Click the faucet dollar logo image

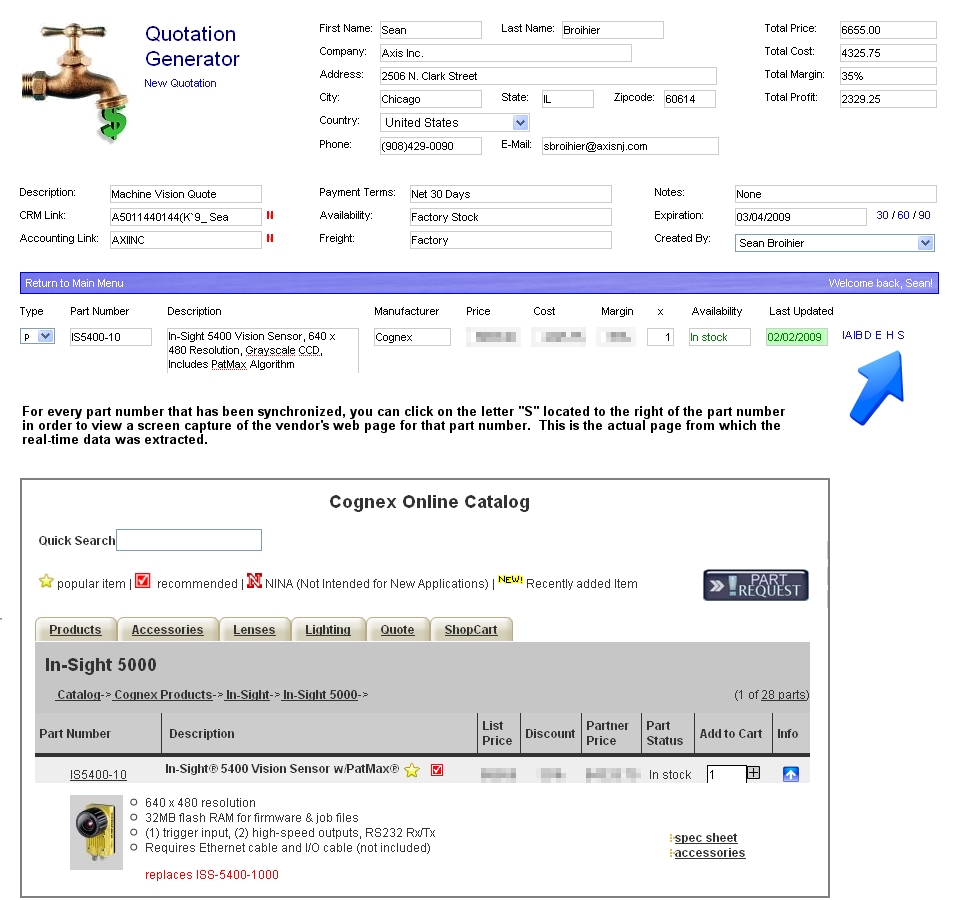point(74,81)
